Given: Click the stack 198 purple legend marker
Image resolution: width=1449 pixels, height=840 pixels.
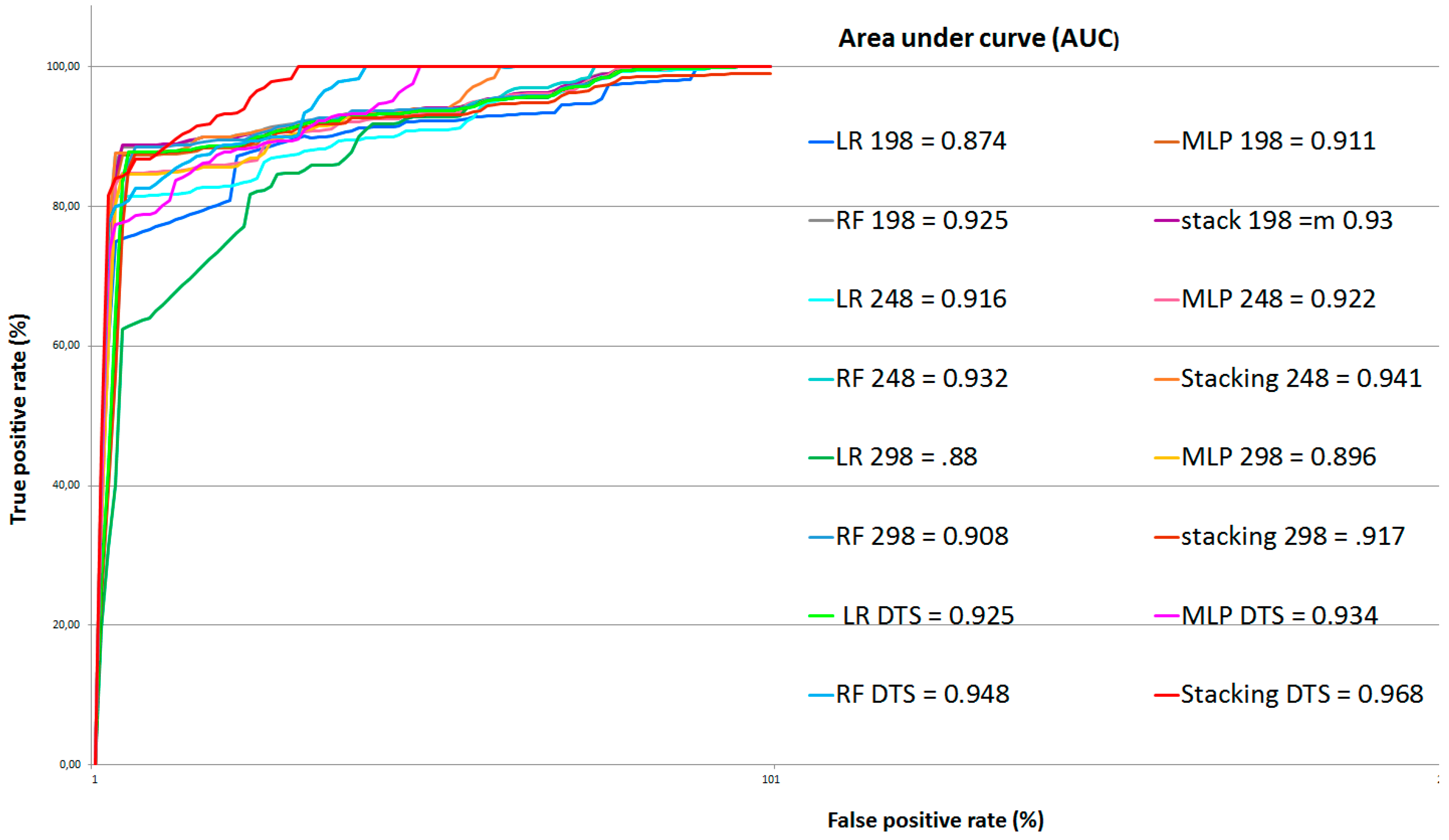Looking at the screenshot, I should tap(1166, 221).
